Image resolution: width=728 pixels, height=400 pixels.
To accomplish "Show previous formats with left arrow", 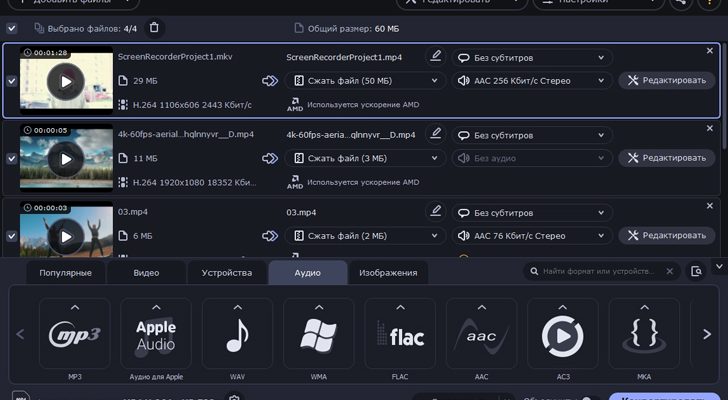I will pyautogui.click(x=20, y=334).
